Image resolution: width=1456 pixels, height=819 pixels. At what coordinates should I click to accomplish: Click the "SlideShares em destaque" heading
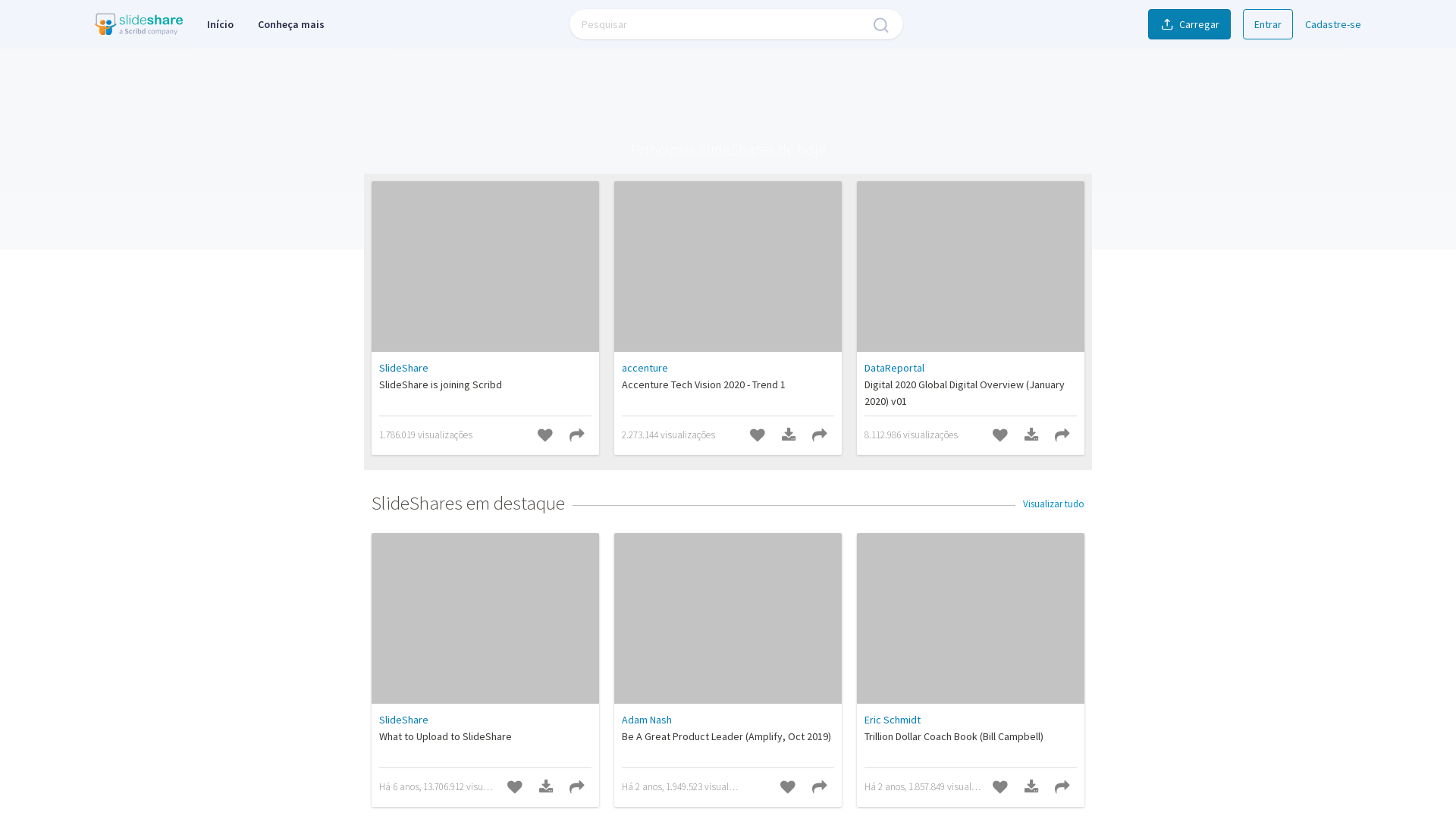(x=468, y=504)
